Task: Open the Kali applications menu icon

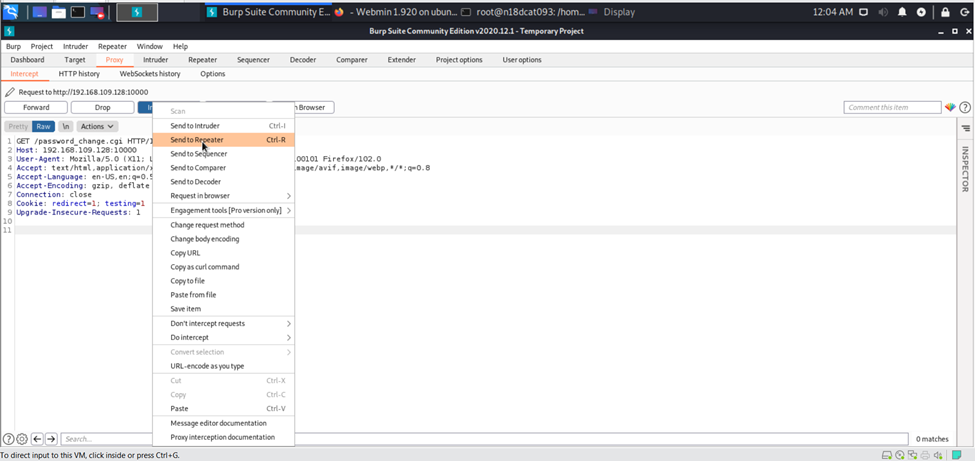Action: [x=10, y=11]
